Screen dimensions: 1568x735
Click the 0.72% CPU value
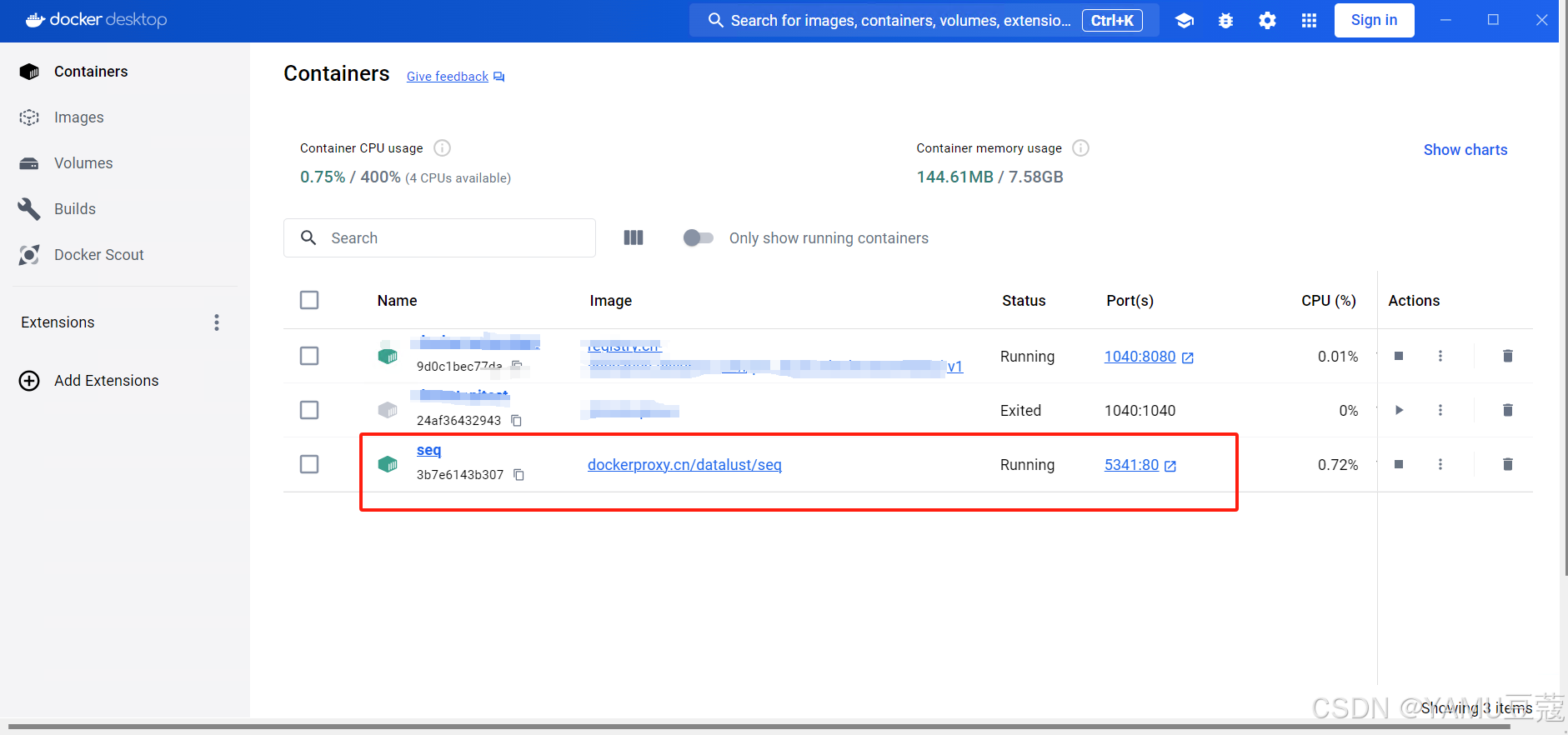pyautogui.click(x=1338, y=465)
